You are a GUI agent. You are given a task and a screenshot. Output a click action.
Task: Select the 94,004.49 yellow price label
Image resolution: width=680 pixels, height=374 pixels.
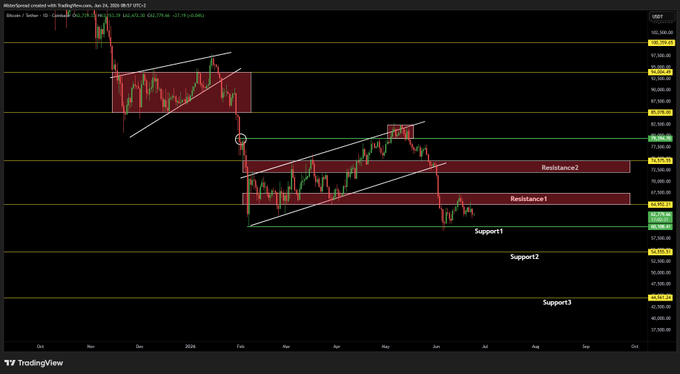(x=661, y=72)
